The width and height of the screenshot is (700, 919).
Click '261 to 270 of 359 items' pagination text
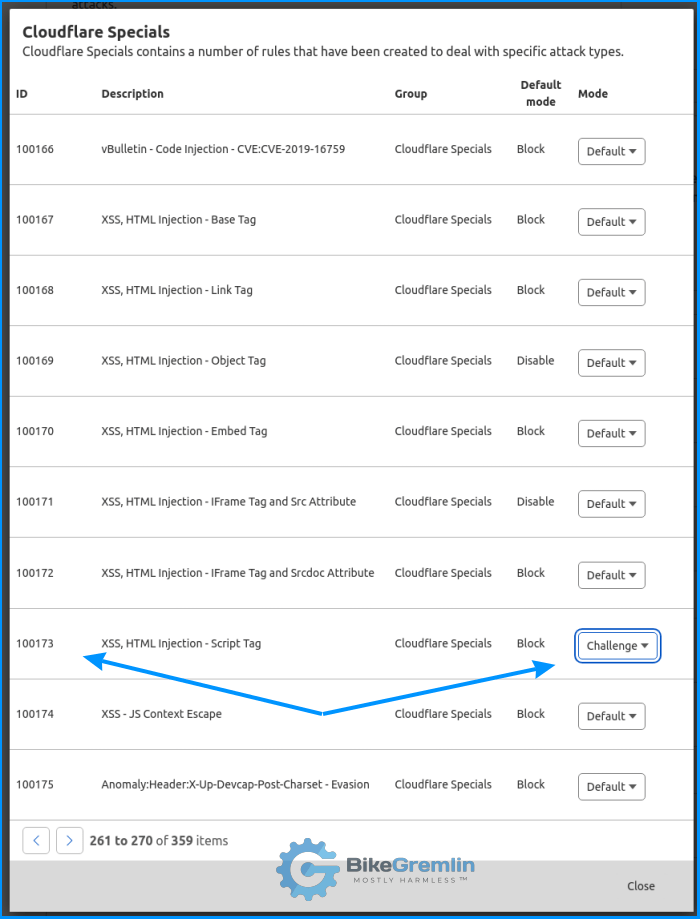point(158,840)
